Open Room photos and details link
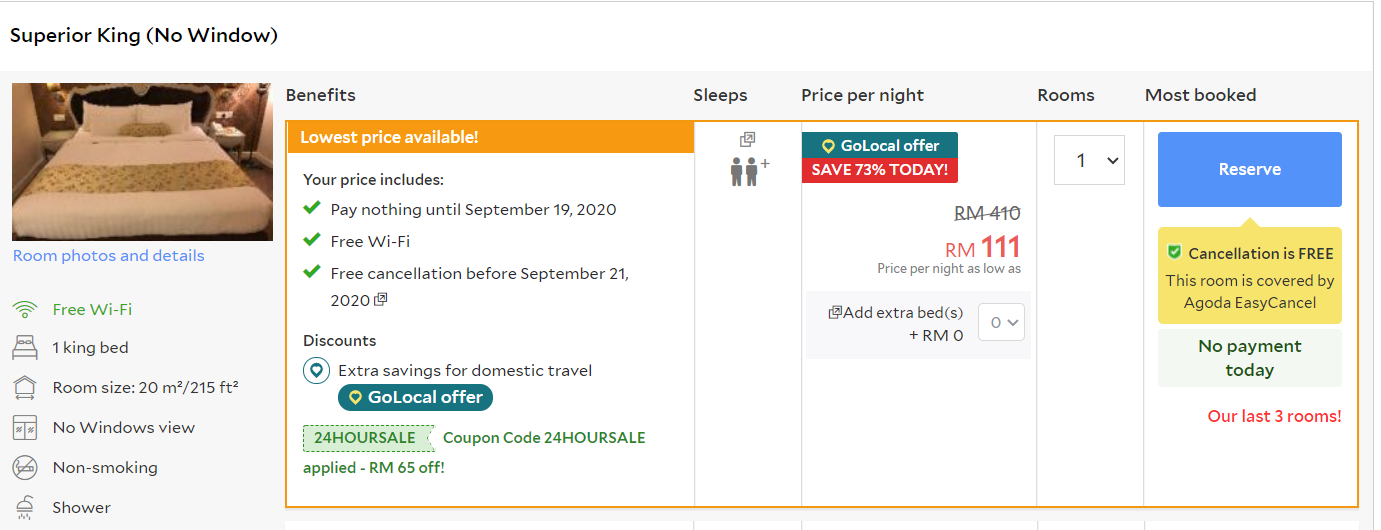The image size is (1381, 530). [108, 256]
